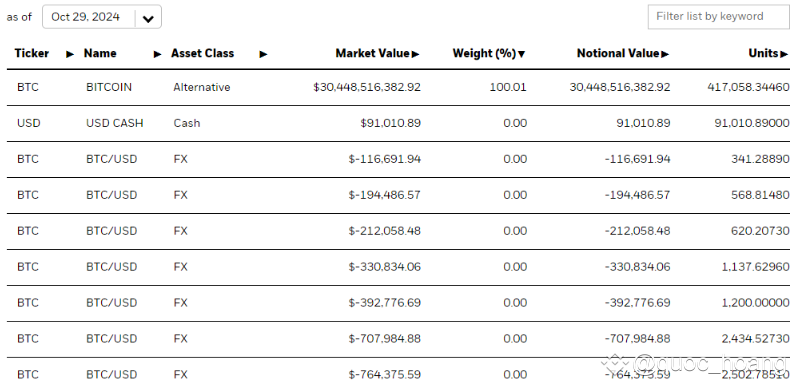795x385 pixels.
Task: Sort by Notional Value arrow
Action: (x=665, y=54)
